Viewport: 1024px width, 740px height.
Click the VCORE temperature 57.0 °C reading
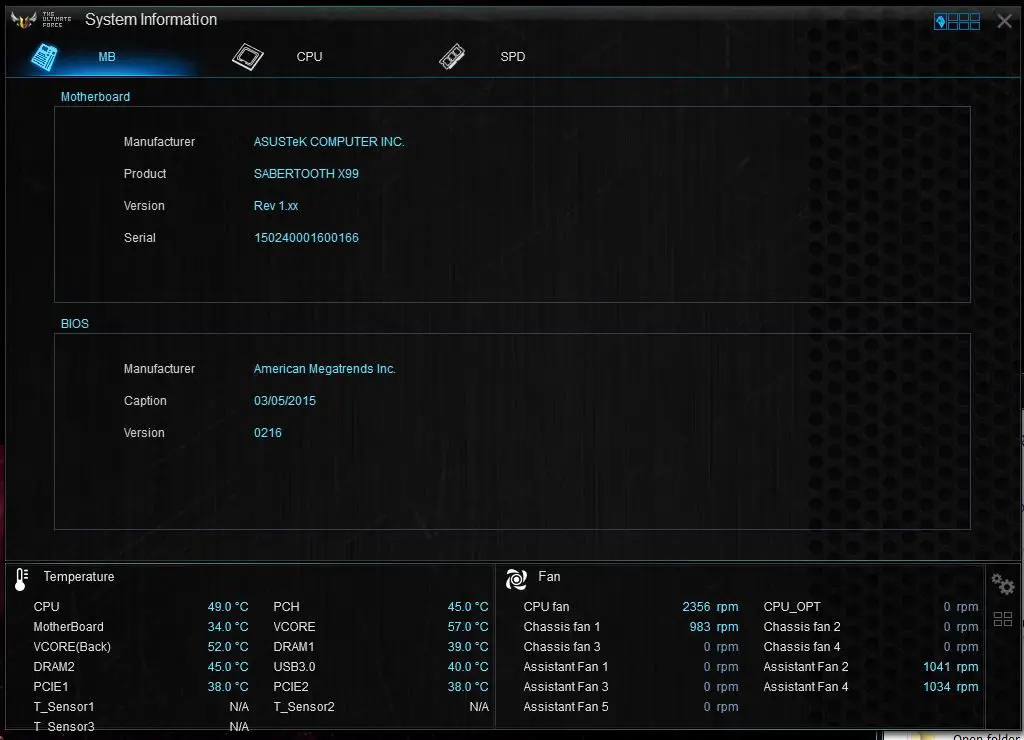coord(468,627)
